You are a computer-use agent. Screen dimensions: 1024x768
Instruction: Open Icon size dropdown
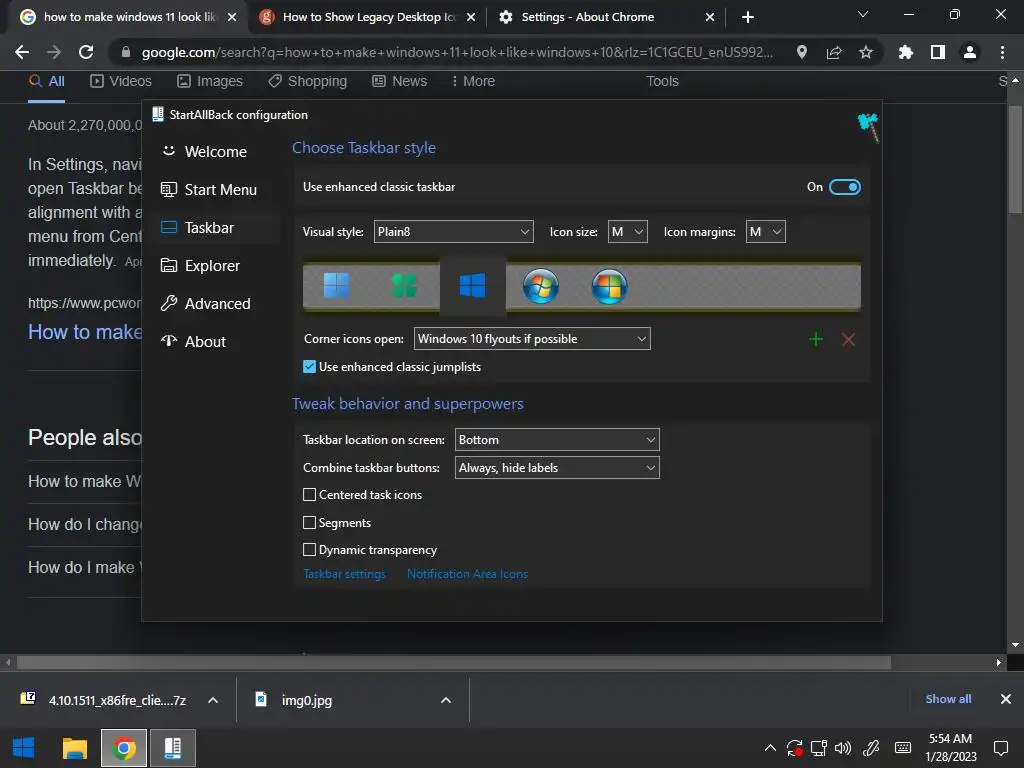pyautogui.click(x=628, y=232)
